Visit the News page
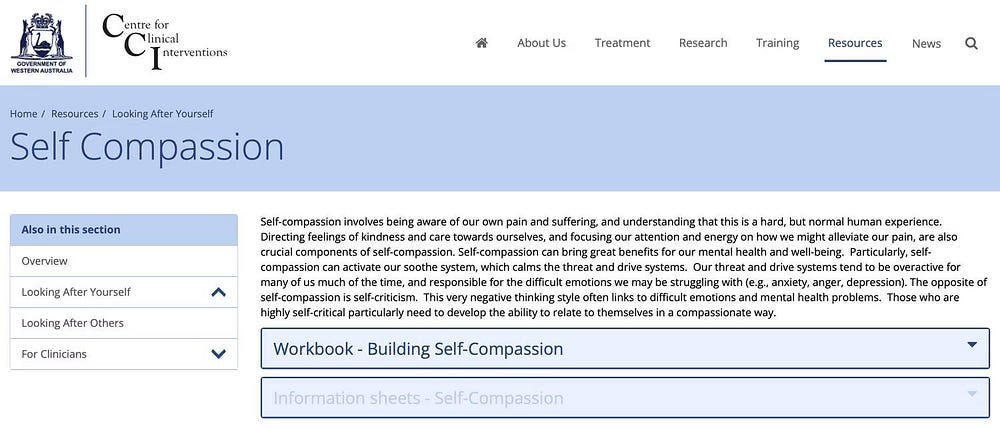Image resolution: width=1000 pixels, height=429 pixels. point(926,43)
